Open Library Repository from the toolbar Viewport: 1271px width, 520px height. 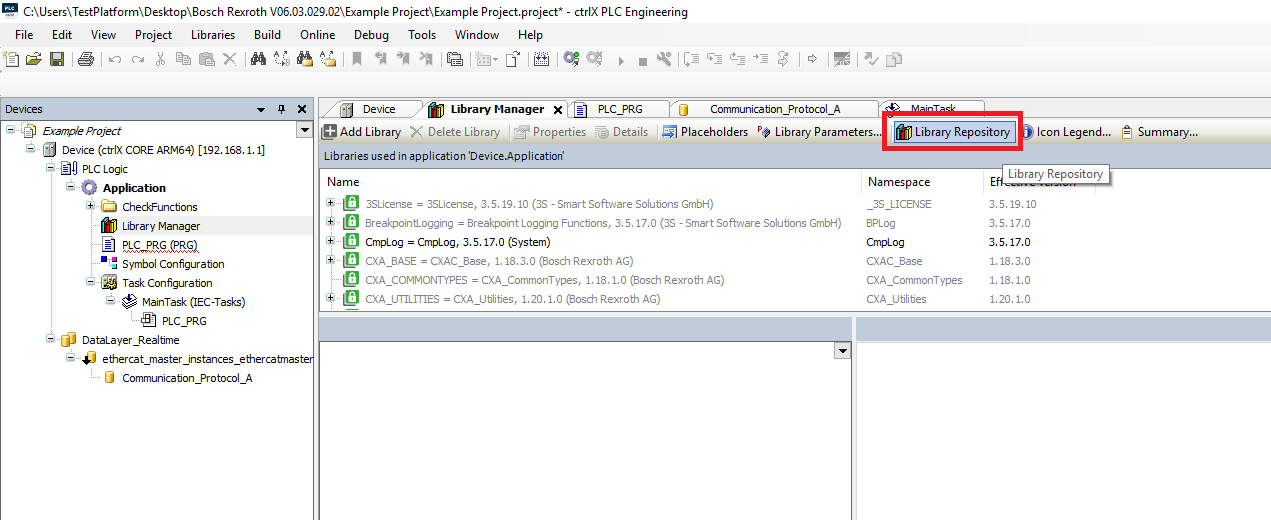[x=952, y=132]
